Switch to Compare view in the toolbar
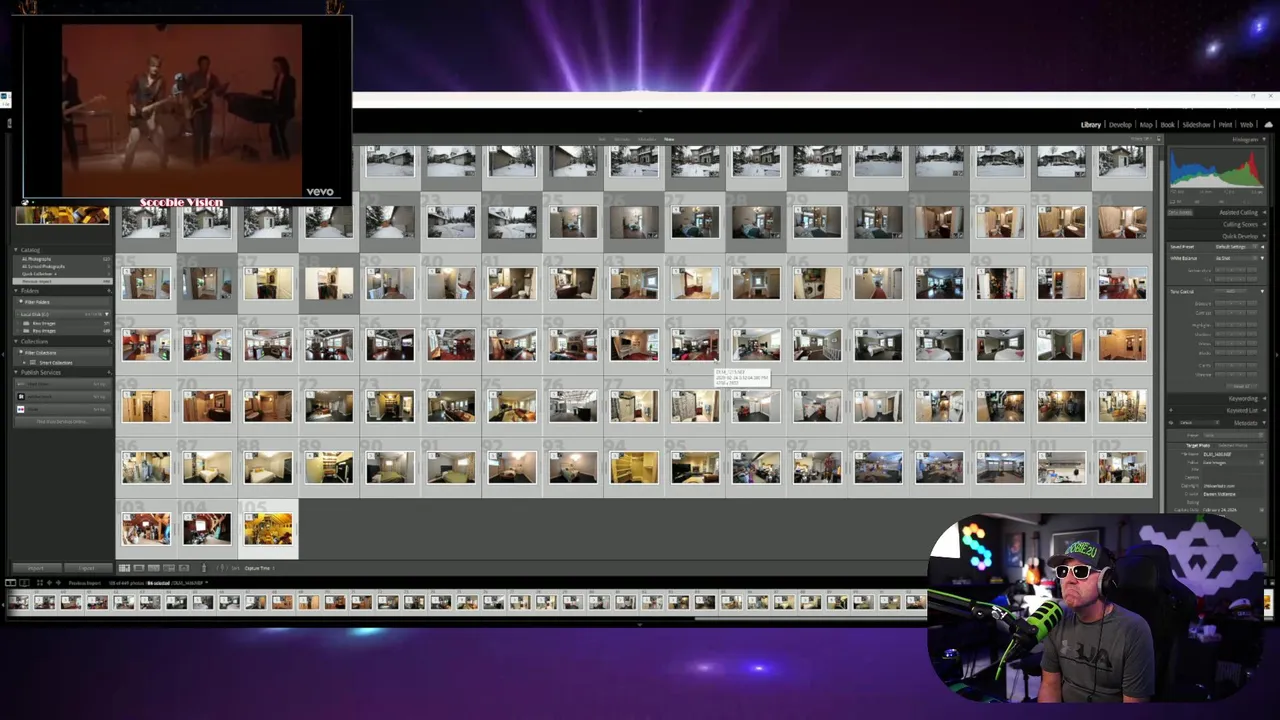 coord(153,568)
